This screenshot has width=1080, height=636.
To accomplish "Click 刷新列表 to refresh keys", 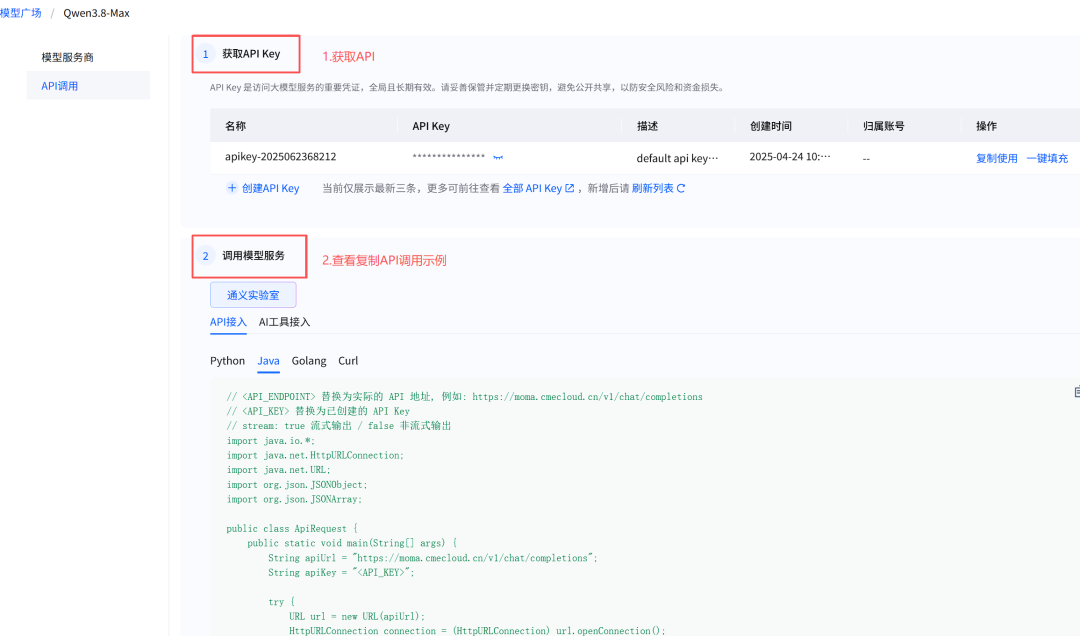I will point(652,188).
